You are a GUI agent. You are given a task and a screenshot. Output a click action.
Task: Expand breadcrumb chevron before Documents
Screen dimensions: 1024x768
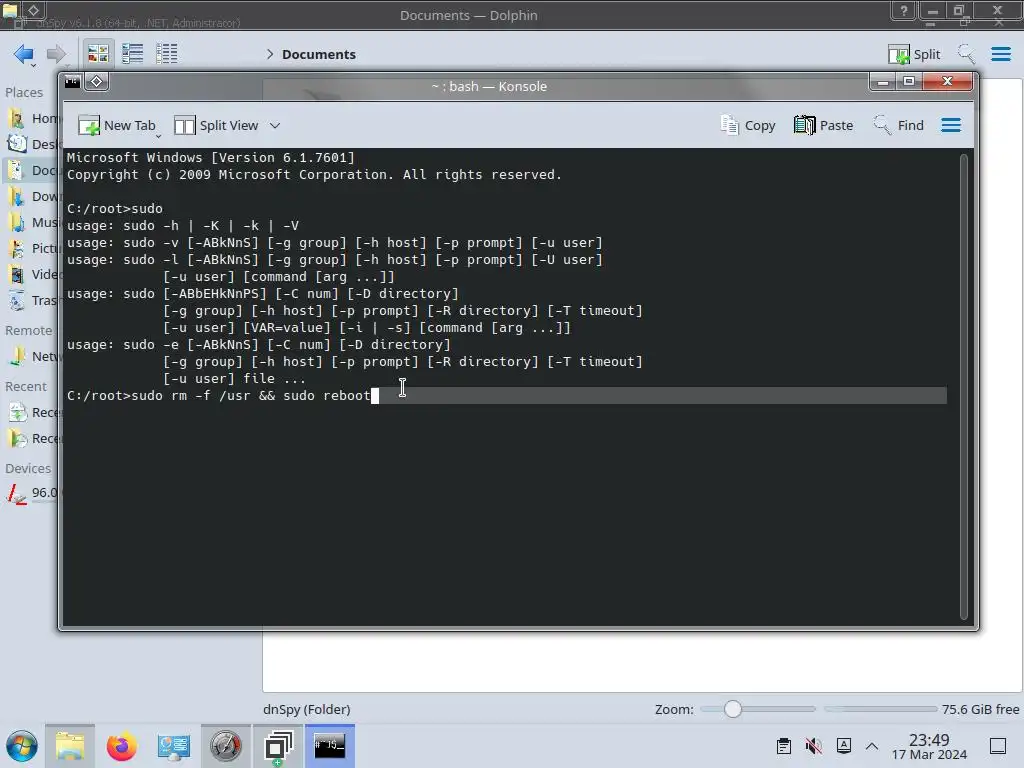click(270, 54)
